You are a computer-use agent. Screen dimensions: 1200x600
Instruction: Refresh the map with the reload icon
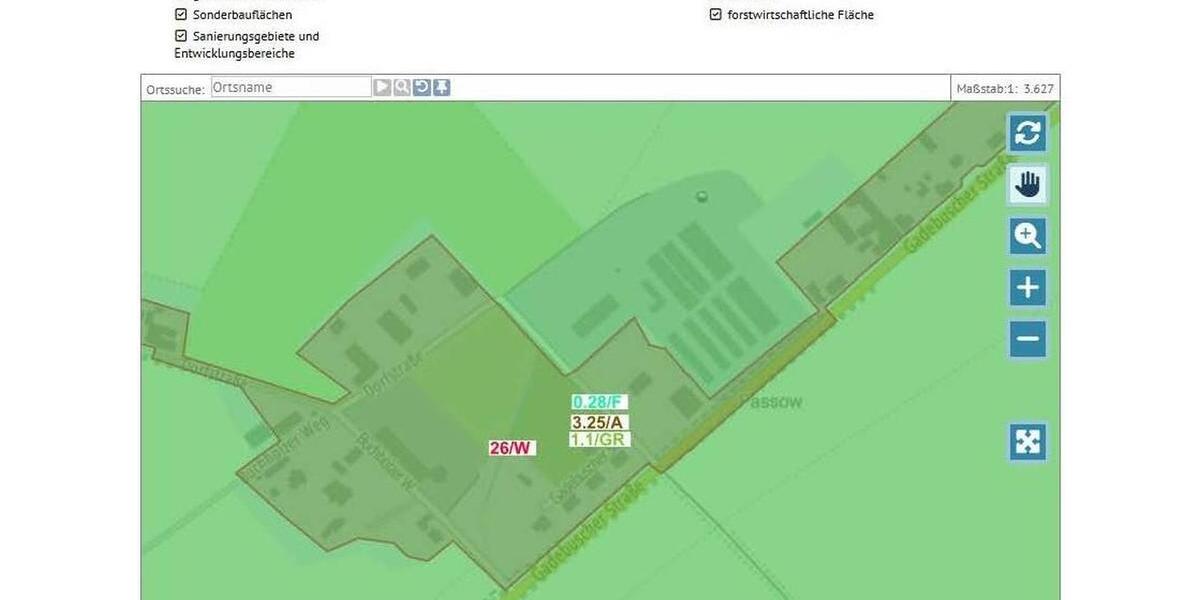(x=1026, y=132)
